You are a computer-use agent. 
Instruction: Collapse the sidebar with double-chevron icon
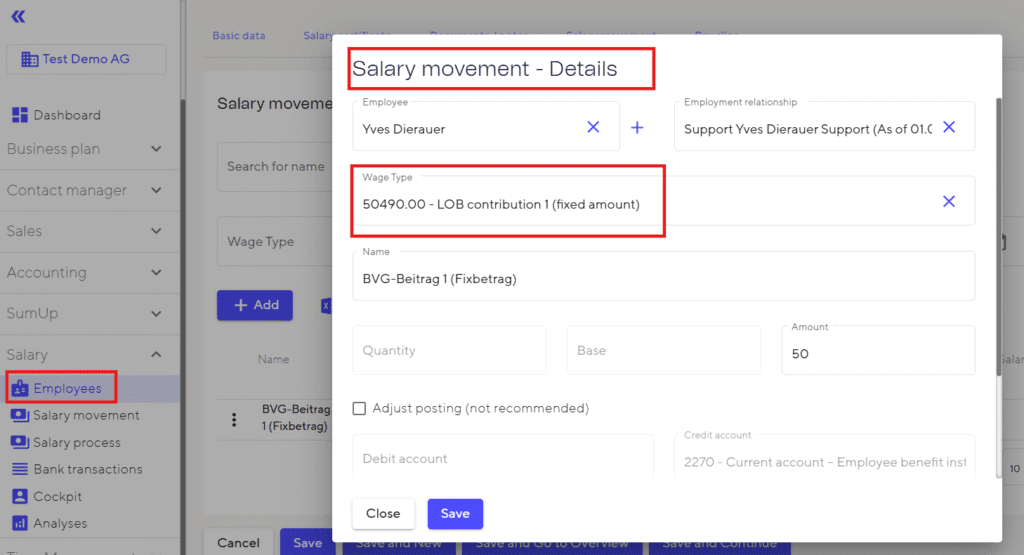click(18, 16)
